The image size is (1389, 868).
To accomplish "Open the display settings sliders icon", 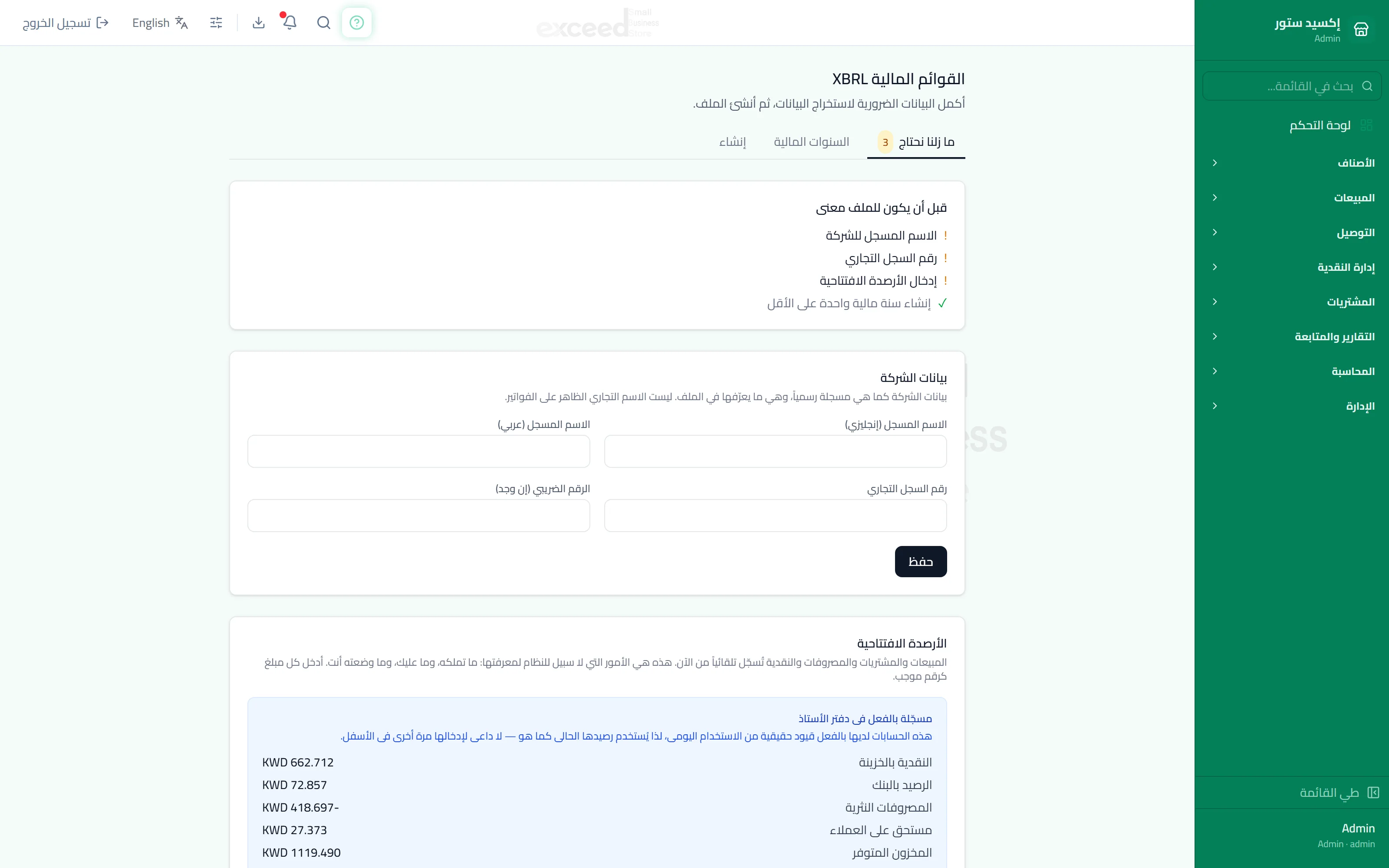I will tap(217, 23).
